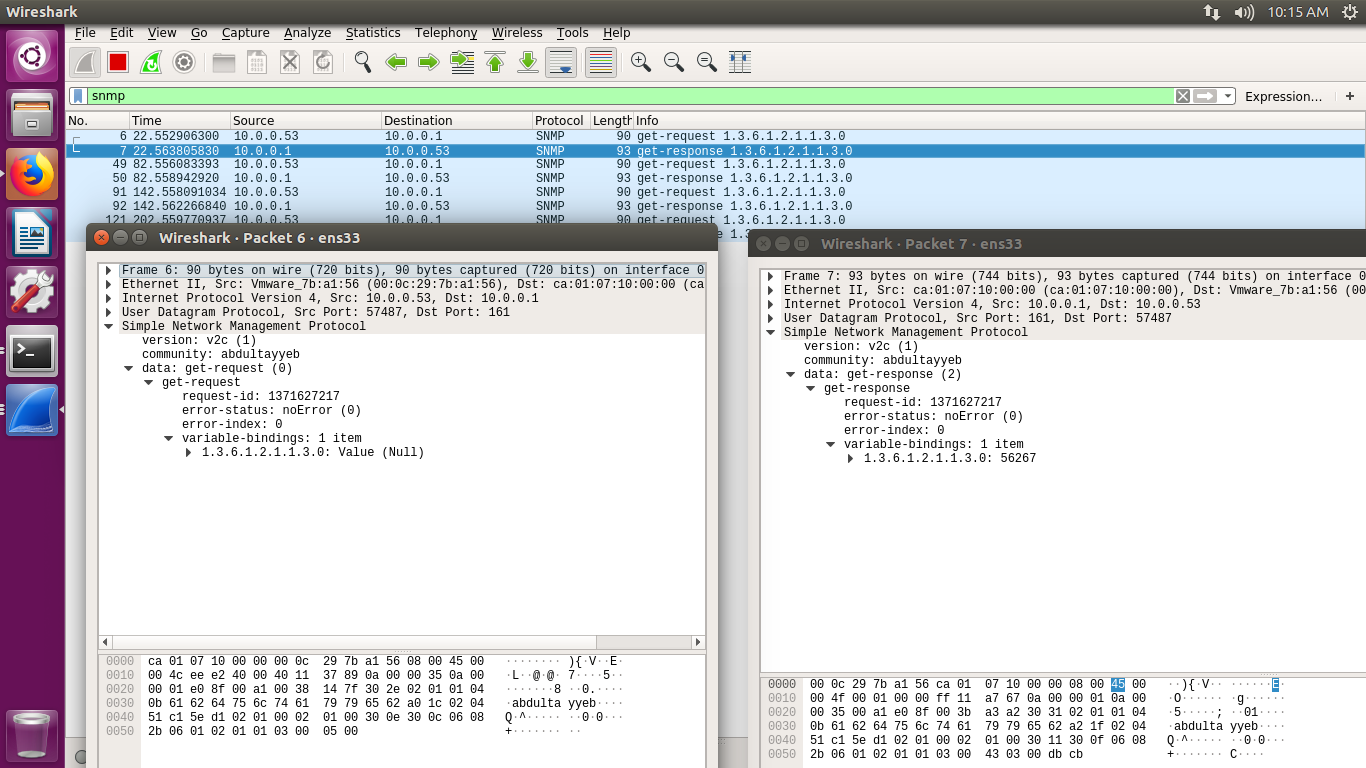The width and height of the screenshot is (1366, 768).
Task: Jump to the last packet
Action: tap(528, 62)
